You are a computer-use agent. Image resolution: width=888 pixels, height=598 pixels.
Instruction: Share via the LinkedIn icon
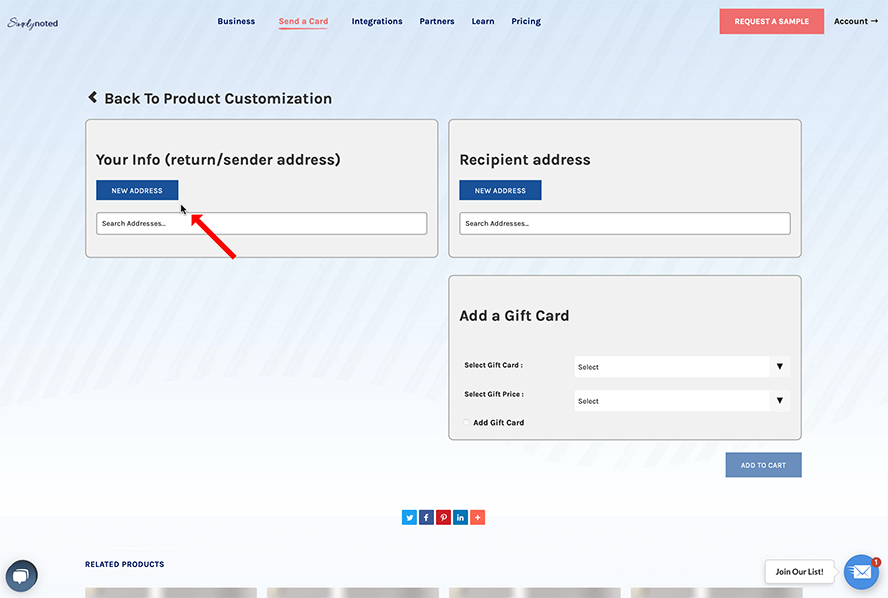[460, 517]
